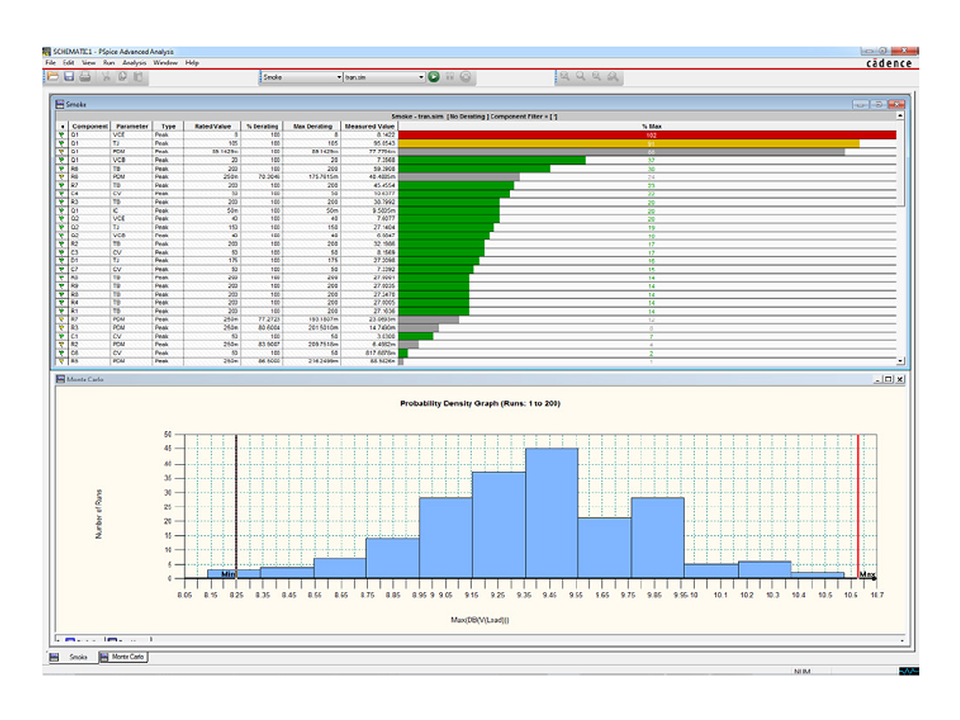Sort by the Measured Value column header

(369, 126)
